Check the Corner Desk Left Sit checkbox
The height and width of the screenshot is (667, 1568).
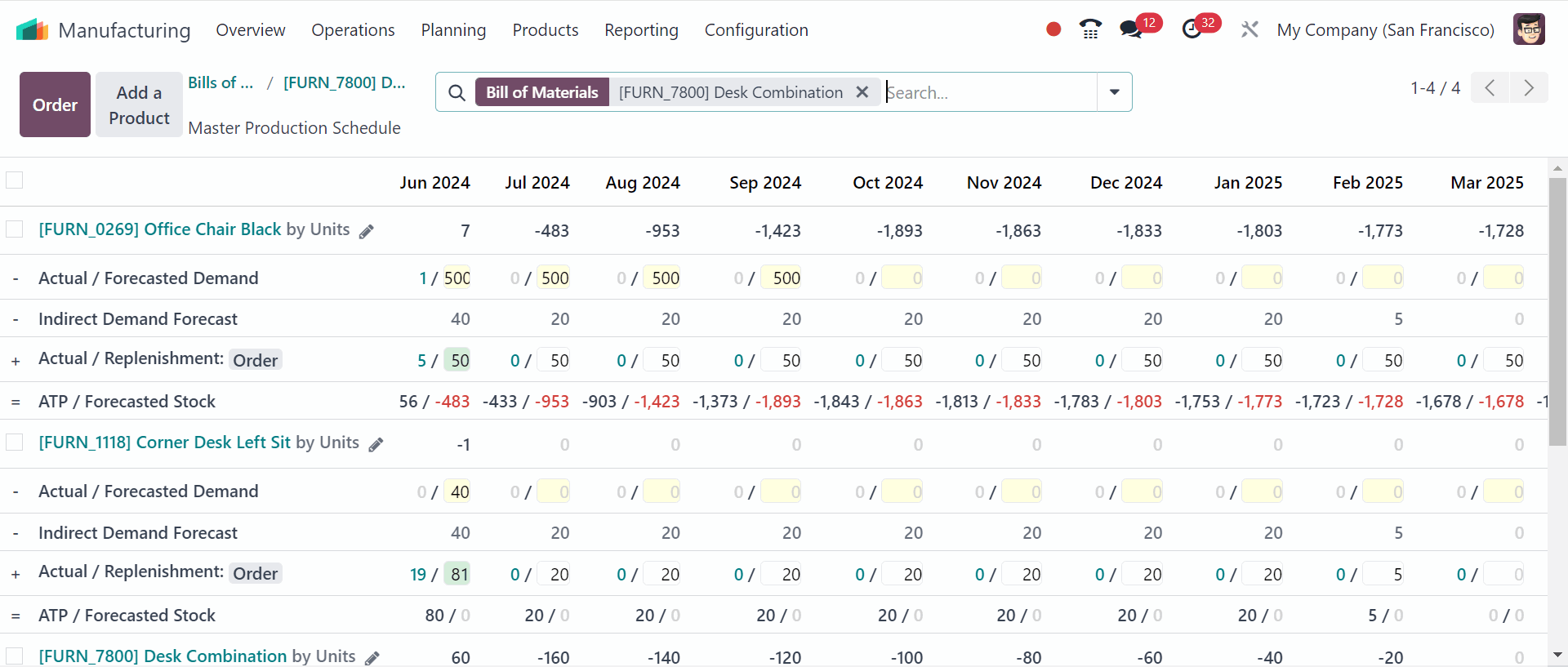[x=15, y=442]
